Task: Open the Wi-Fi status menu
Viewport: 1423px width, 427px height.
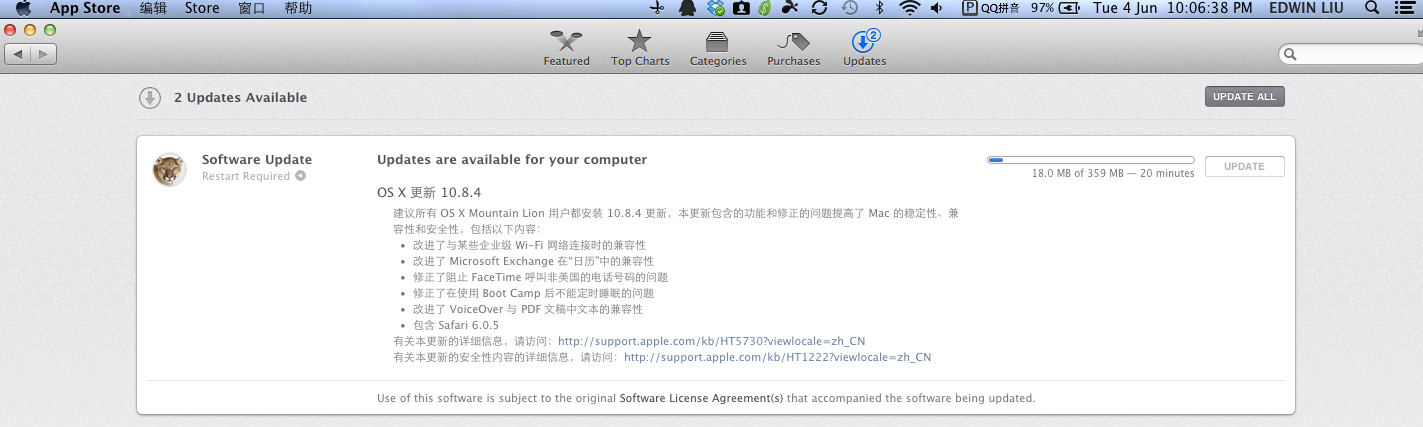Action: (909, 8)
